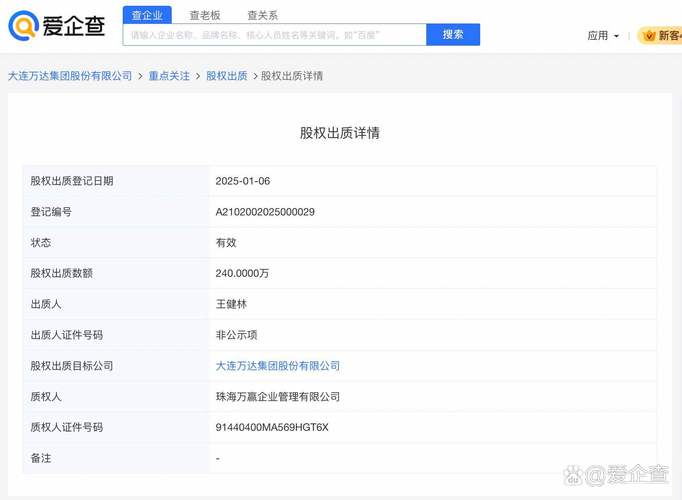This screenshot has width=682, height=500.
Task: Click the pledgor name 王健林
Action: click(x=230, y=304)
